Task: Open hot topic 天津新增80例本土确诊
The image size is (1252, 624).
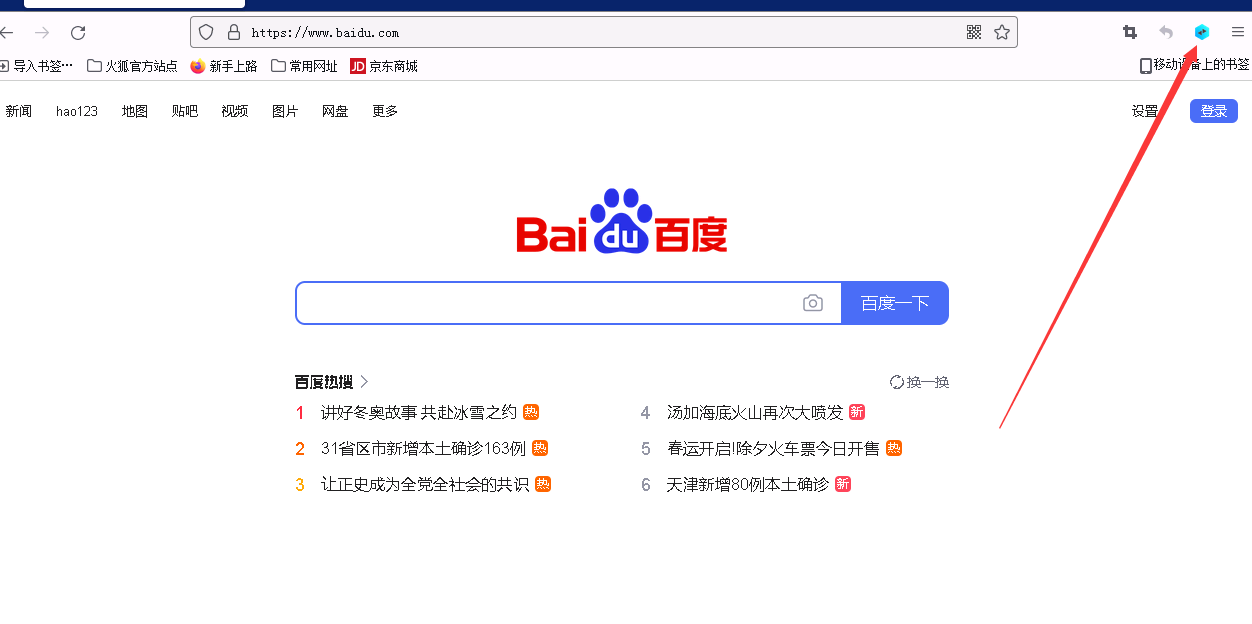Action: [x=748, y=484]
